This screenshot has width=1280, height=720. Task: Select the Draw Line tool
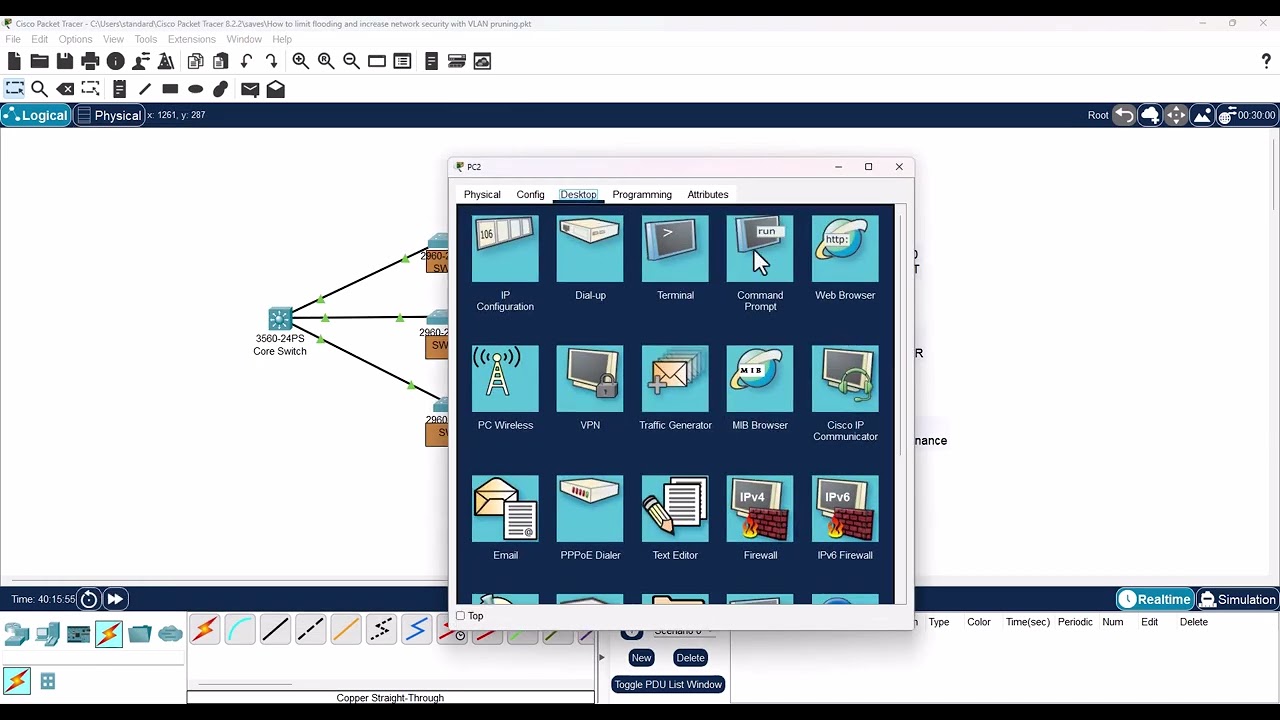coord(145,89)
